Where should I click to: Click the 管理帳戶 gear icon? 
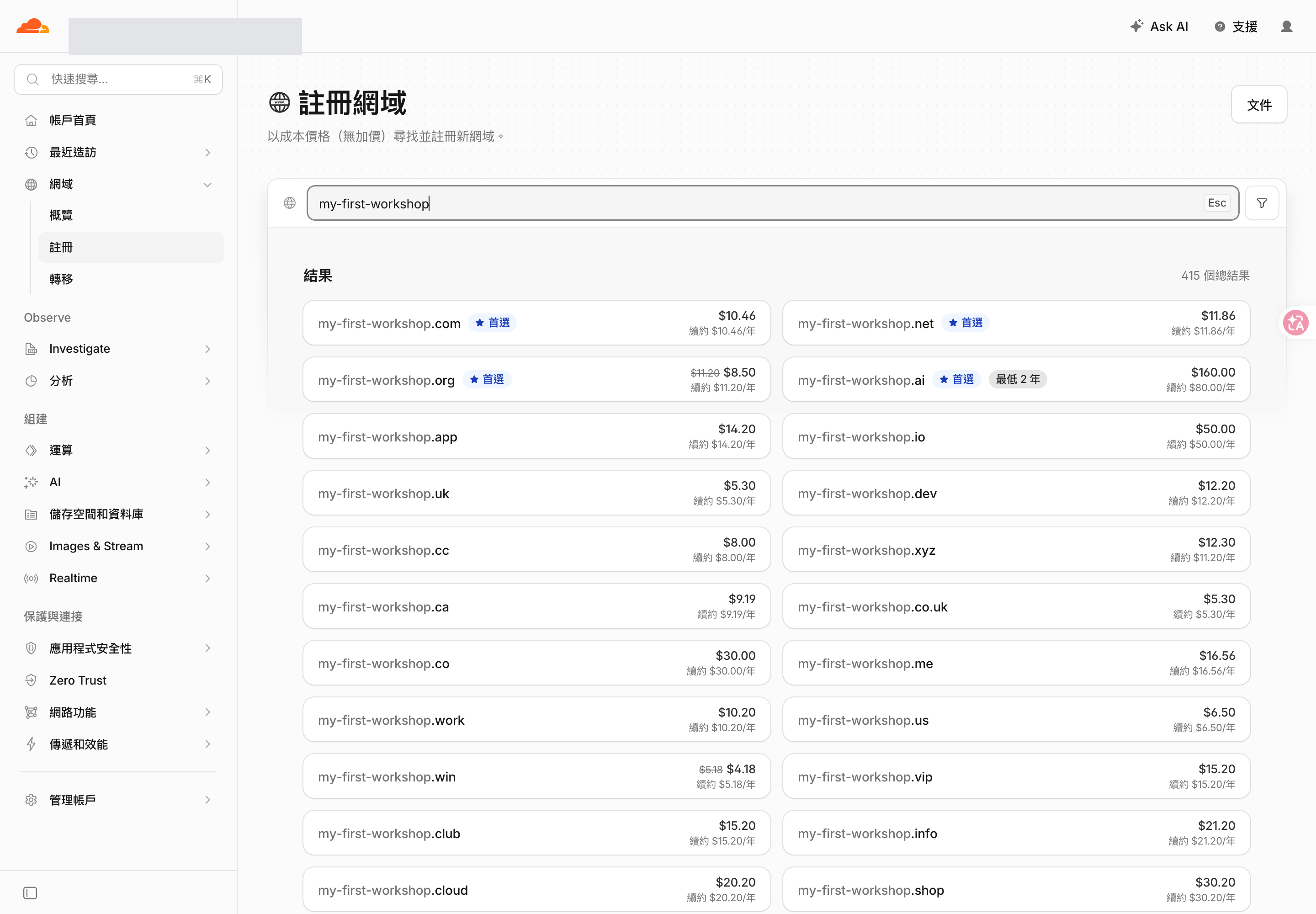point(31,799)
